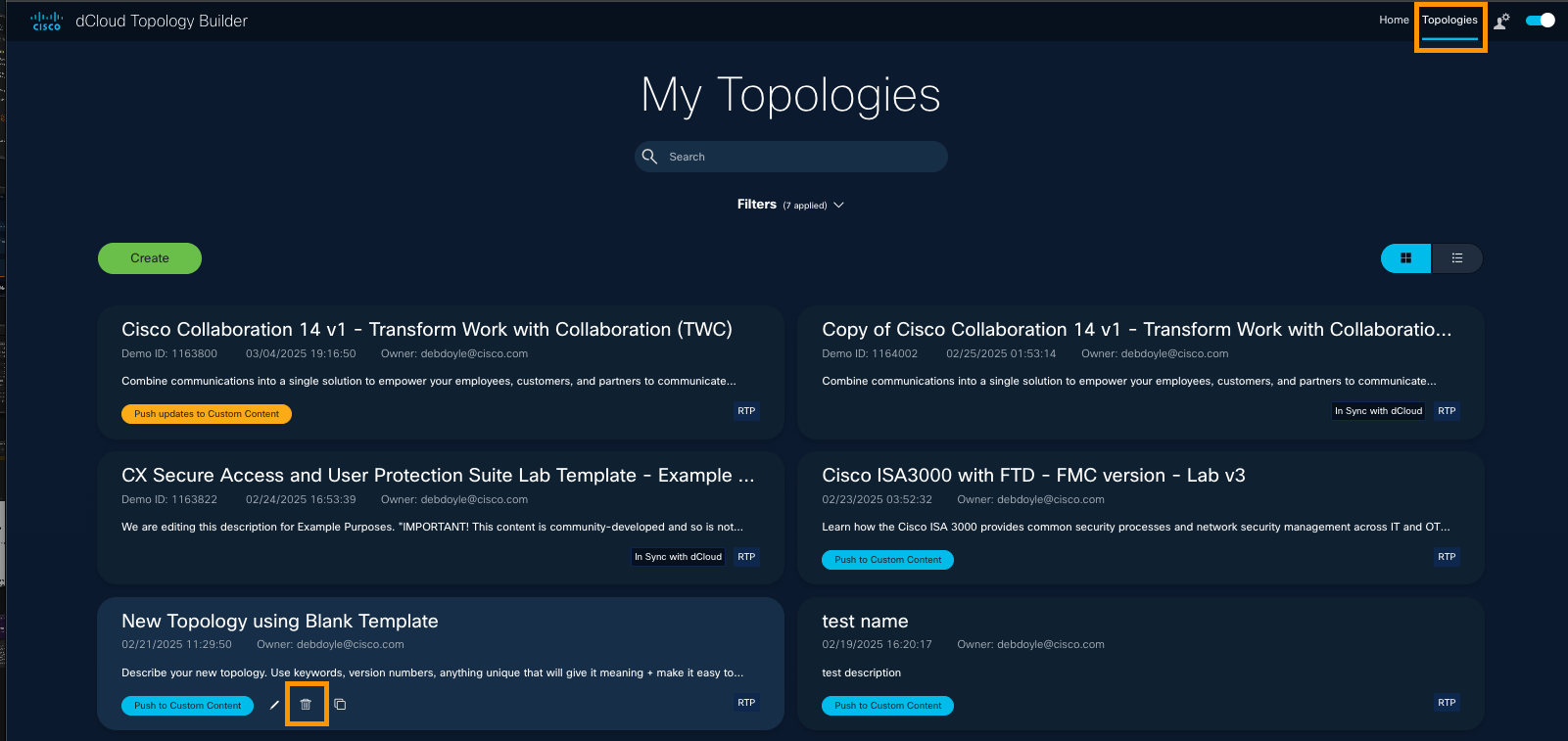The width and height of the screenshot is (1568, 741).
Task: Click Demo ID: 1163822 text
Action: pyautogui.click(x=169, y=500)
